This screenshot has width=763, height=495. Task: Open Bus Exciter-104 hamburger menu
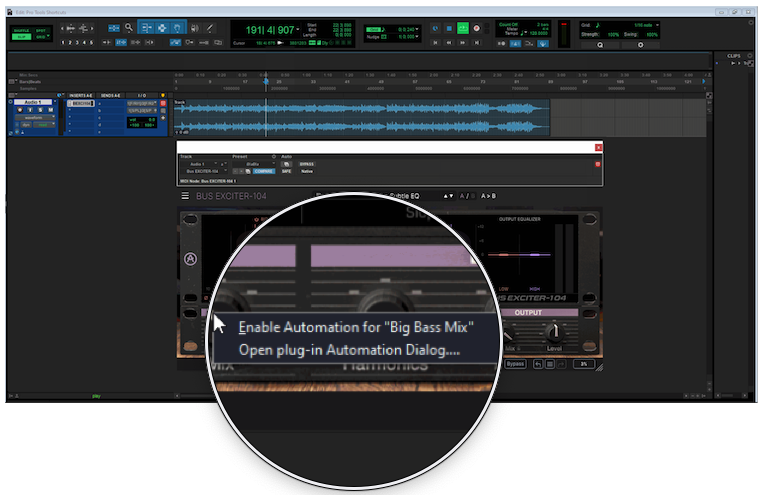point(185,196)
